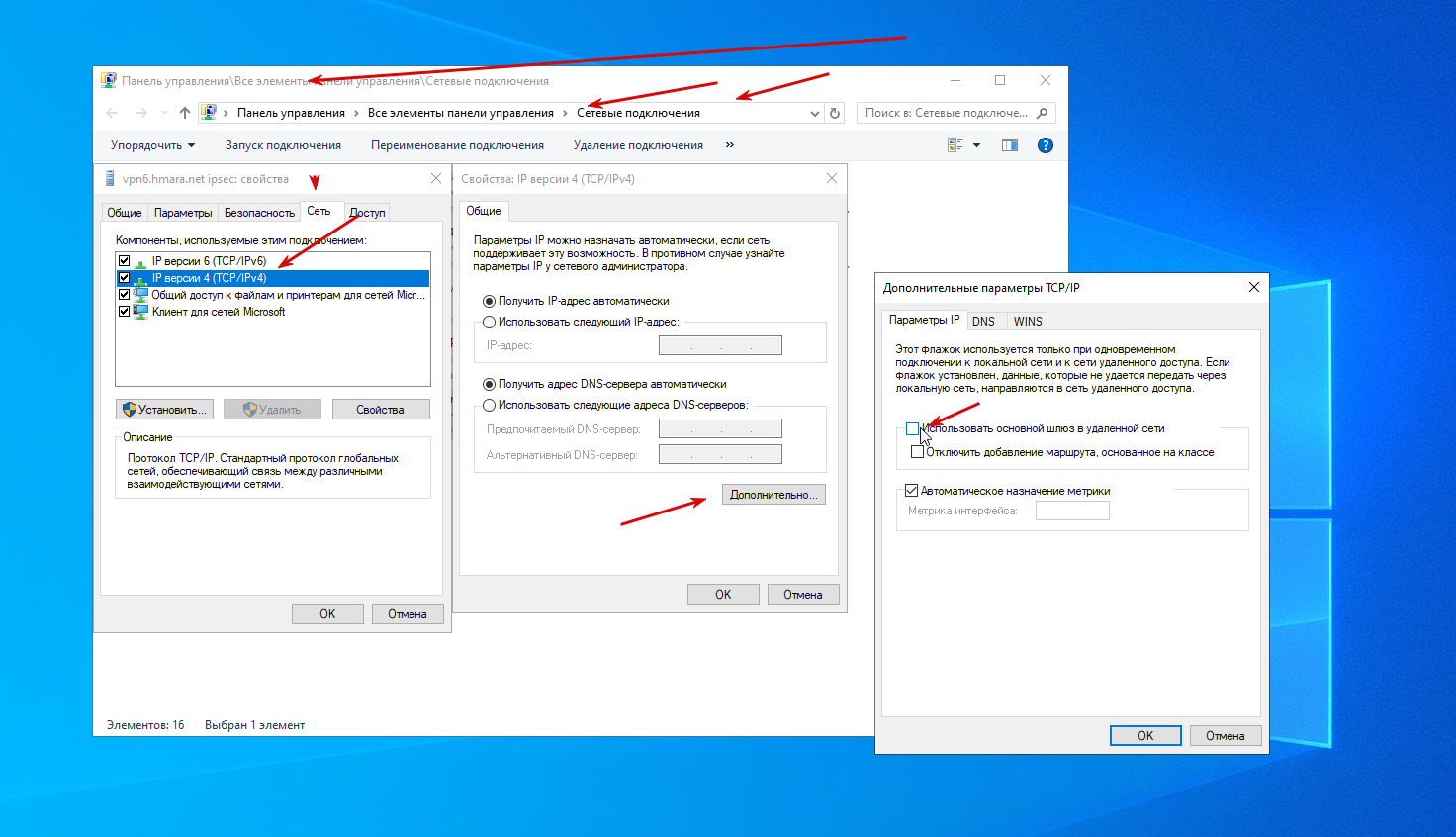Click Отмена in IPv4 properties dialog
Image resolution: width=1456 pixels, height=837 pixels.
[x=803, y=595]
